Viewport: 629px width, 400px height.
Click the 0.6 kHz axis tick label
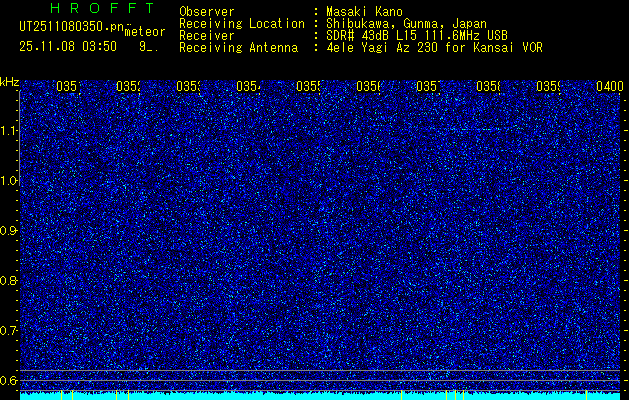click(8, 380)
